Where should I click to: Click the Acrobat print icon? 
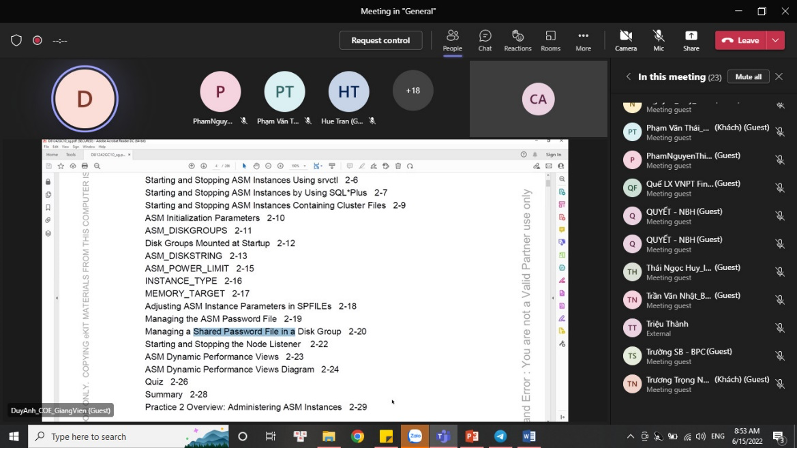(x=85, y=166)
